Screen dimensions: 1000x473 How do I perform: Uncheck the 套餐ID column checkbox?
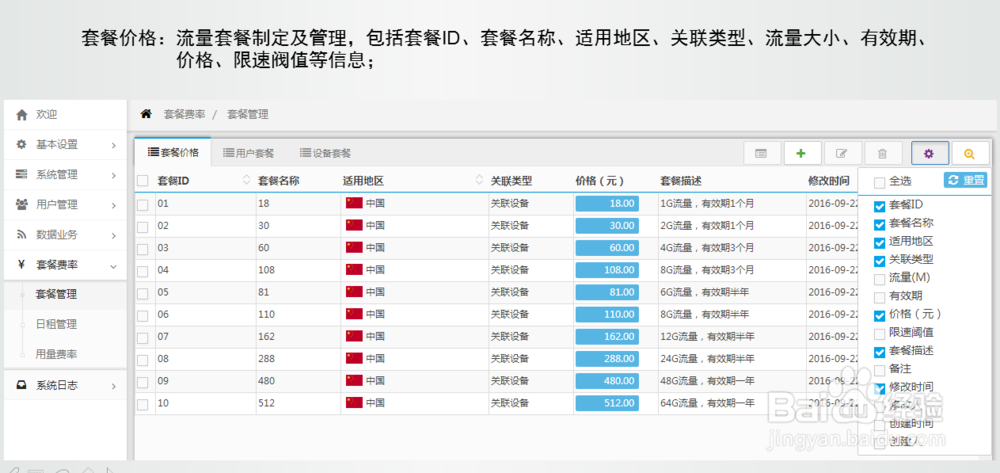[x=879, y=206]
